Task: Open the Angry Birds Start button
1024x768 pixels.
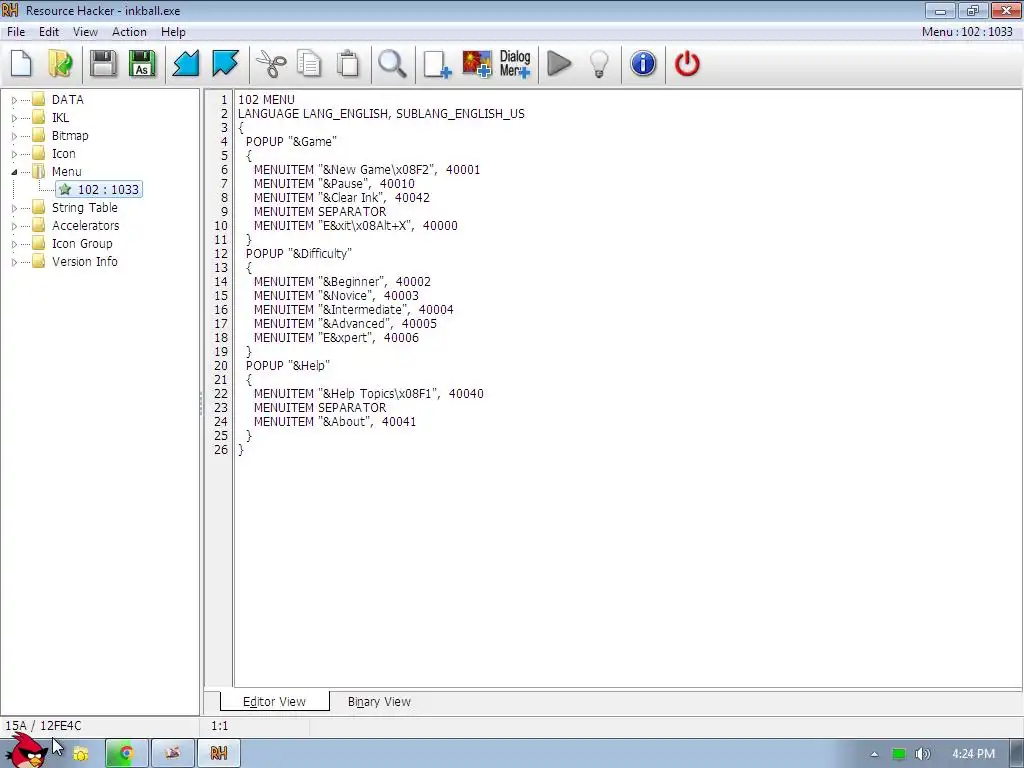Action: (25, 752)
